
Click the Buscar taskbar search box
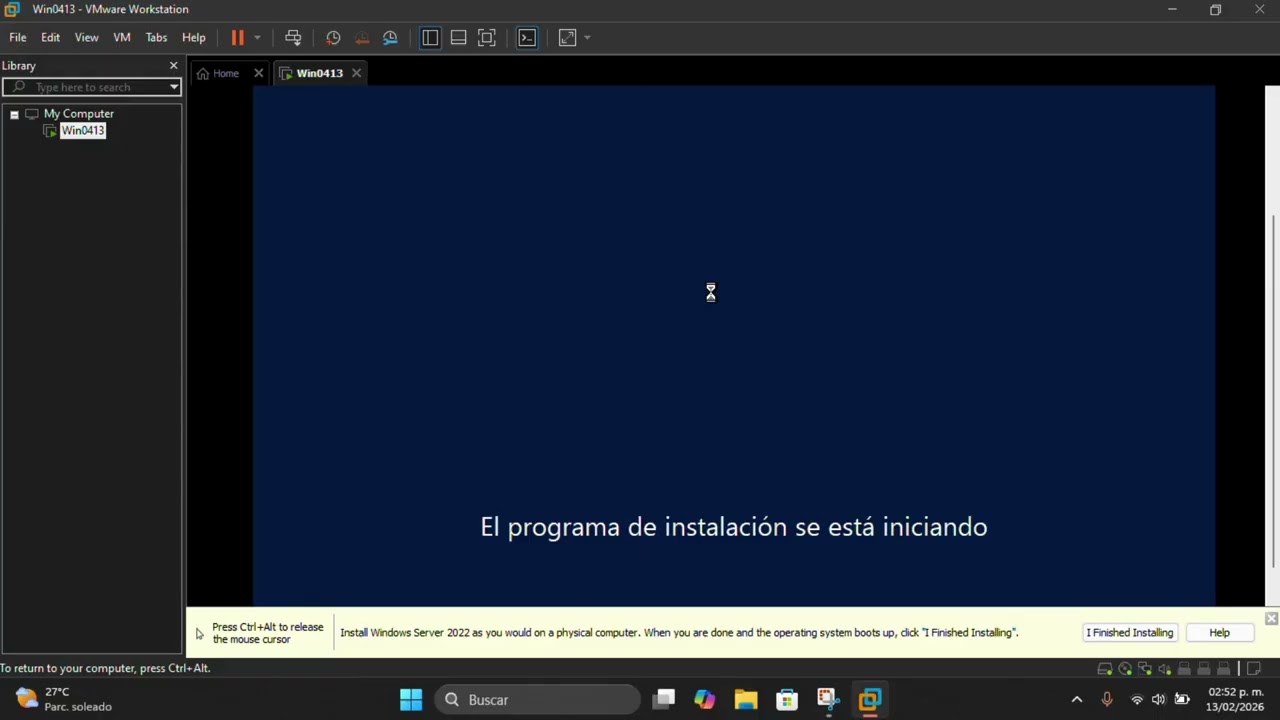tap(538, 700)
